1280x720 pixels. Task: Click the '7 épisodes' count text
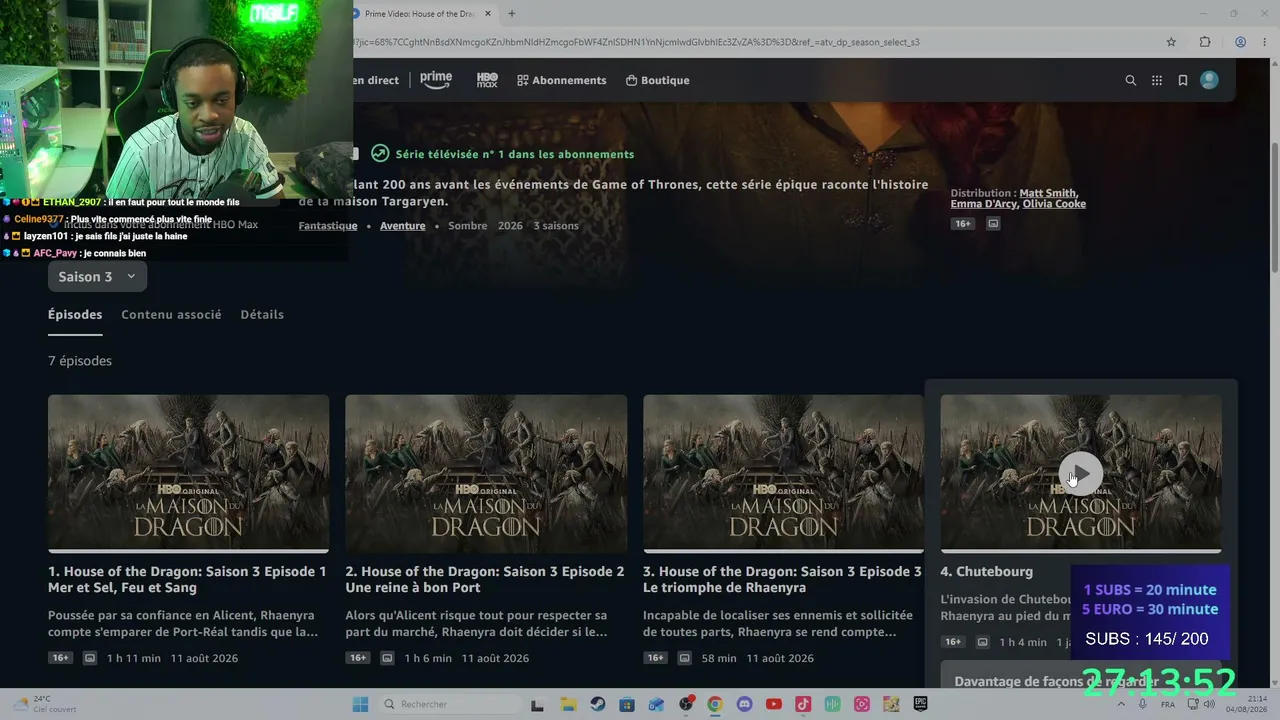tap(80, 361)
